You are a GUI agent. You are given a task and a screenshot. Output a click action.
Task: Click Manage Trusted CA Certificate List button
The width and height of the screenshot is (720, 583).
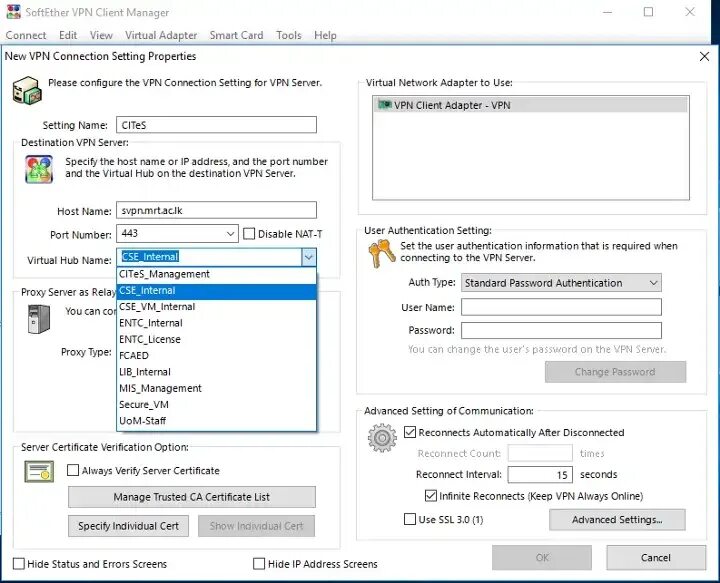pyautogui.click(x=191, y=497)
